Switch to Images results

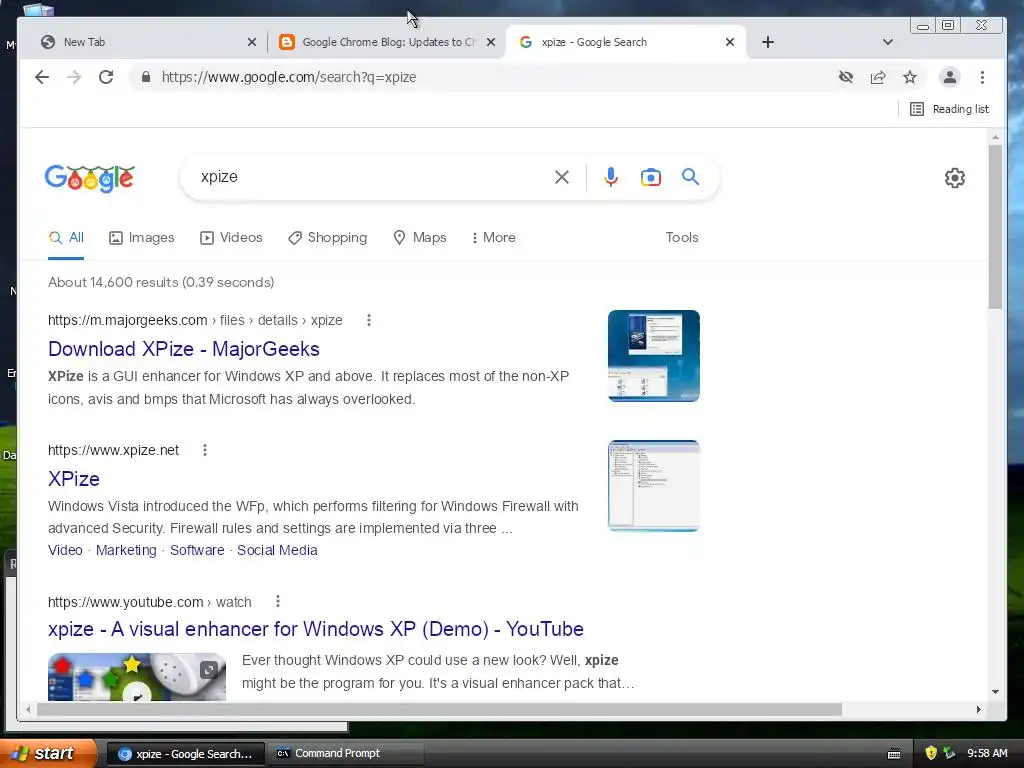142,238
